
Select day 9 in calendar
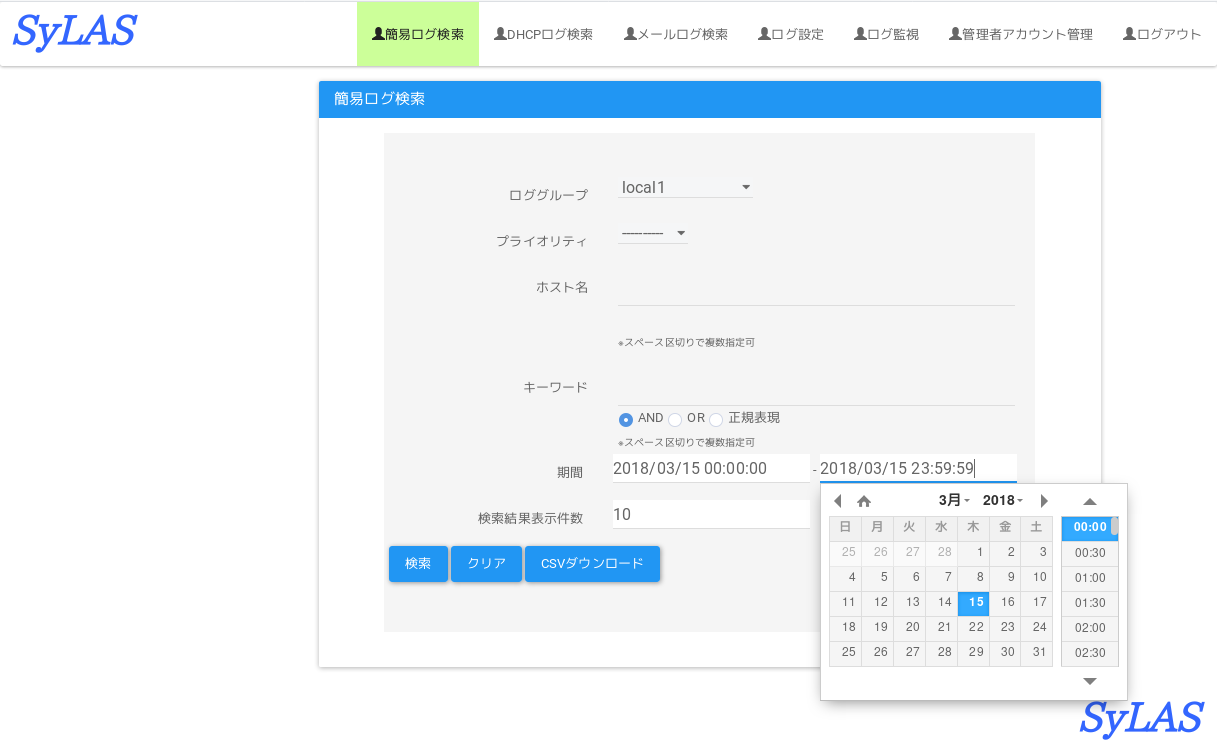coord(1005,577)
